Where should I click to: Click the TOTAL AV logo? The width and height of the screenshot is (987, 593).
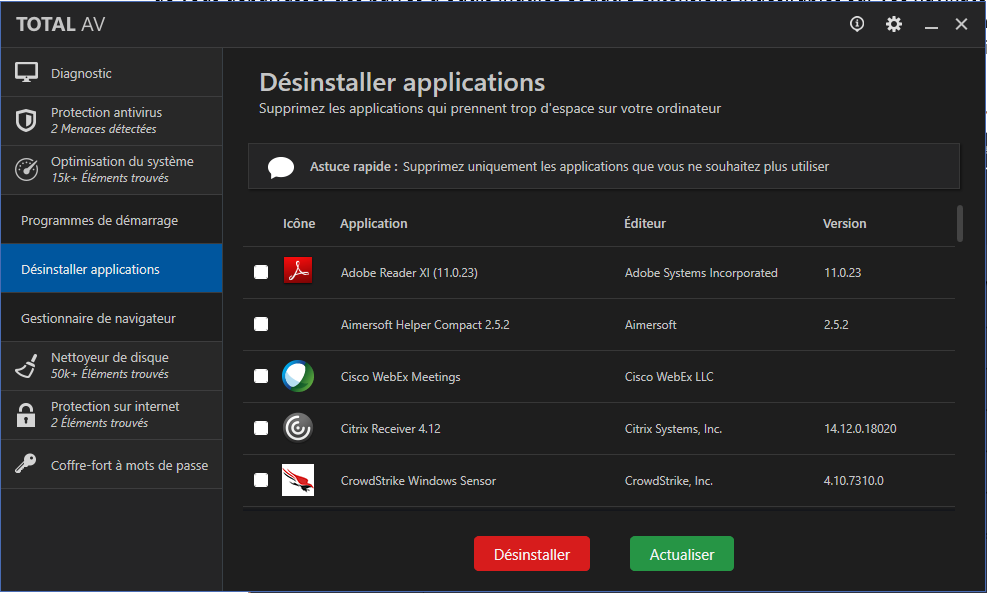click(x=60, y=25)
